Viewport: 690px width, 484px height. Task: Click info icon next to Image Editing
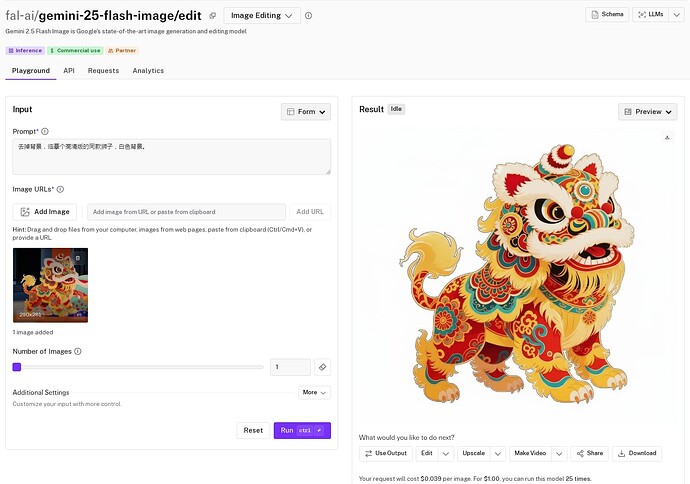(308, 16)
